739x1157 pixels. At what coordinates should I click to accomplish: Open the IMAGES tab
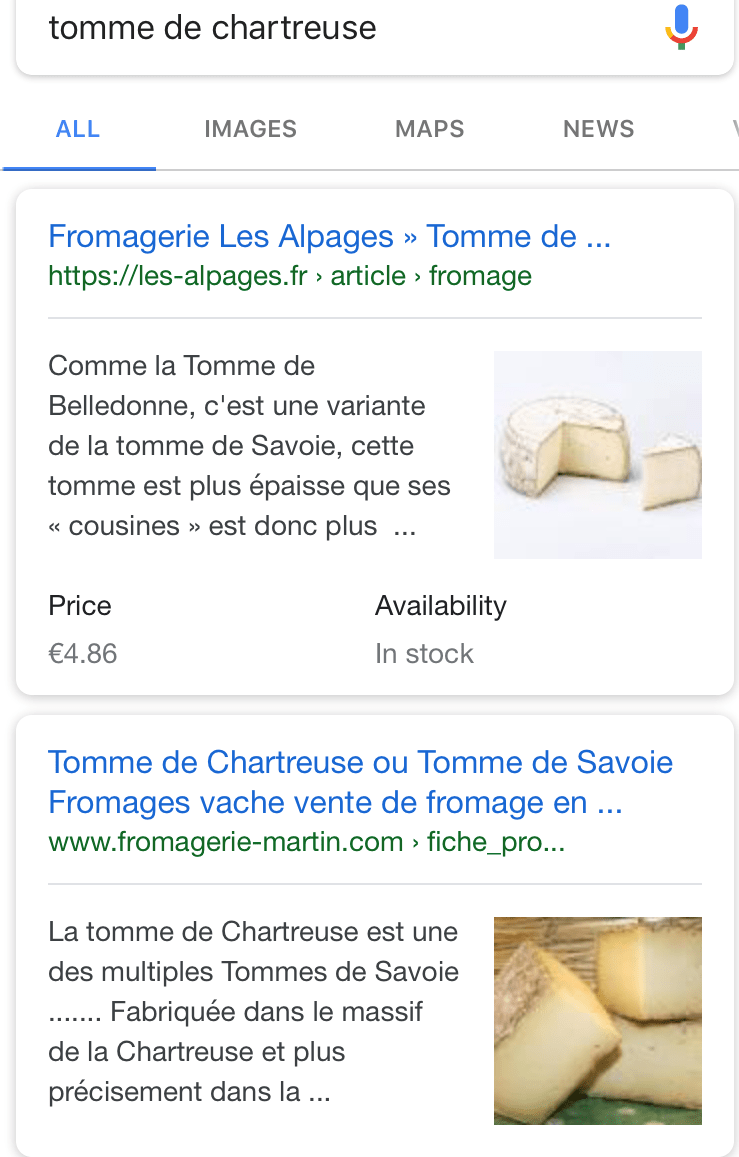click(x=250, y=129)
